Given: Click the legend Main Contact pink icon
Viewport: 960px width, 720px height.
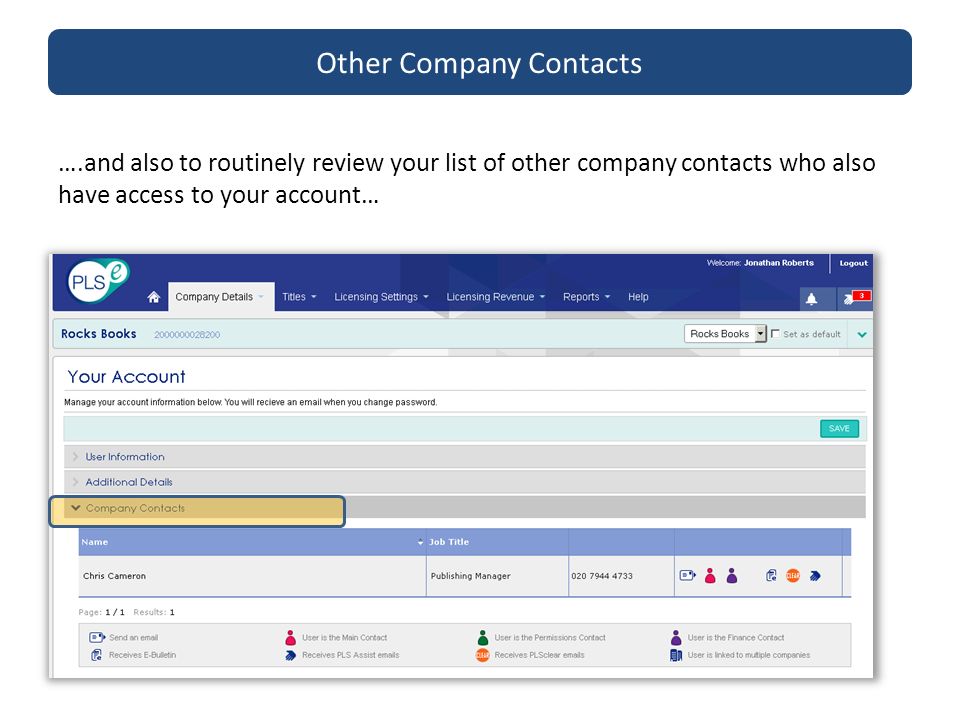Looking at the screenshot, I should (290, 637).
